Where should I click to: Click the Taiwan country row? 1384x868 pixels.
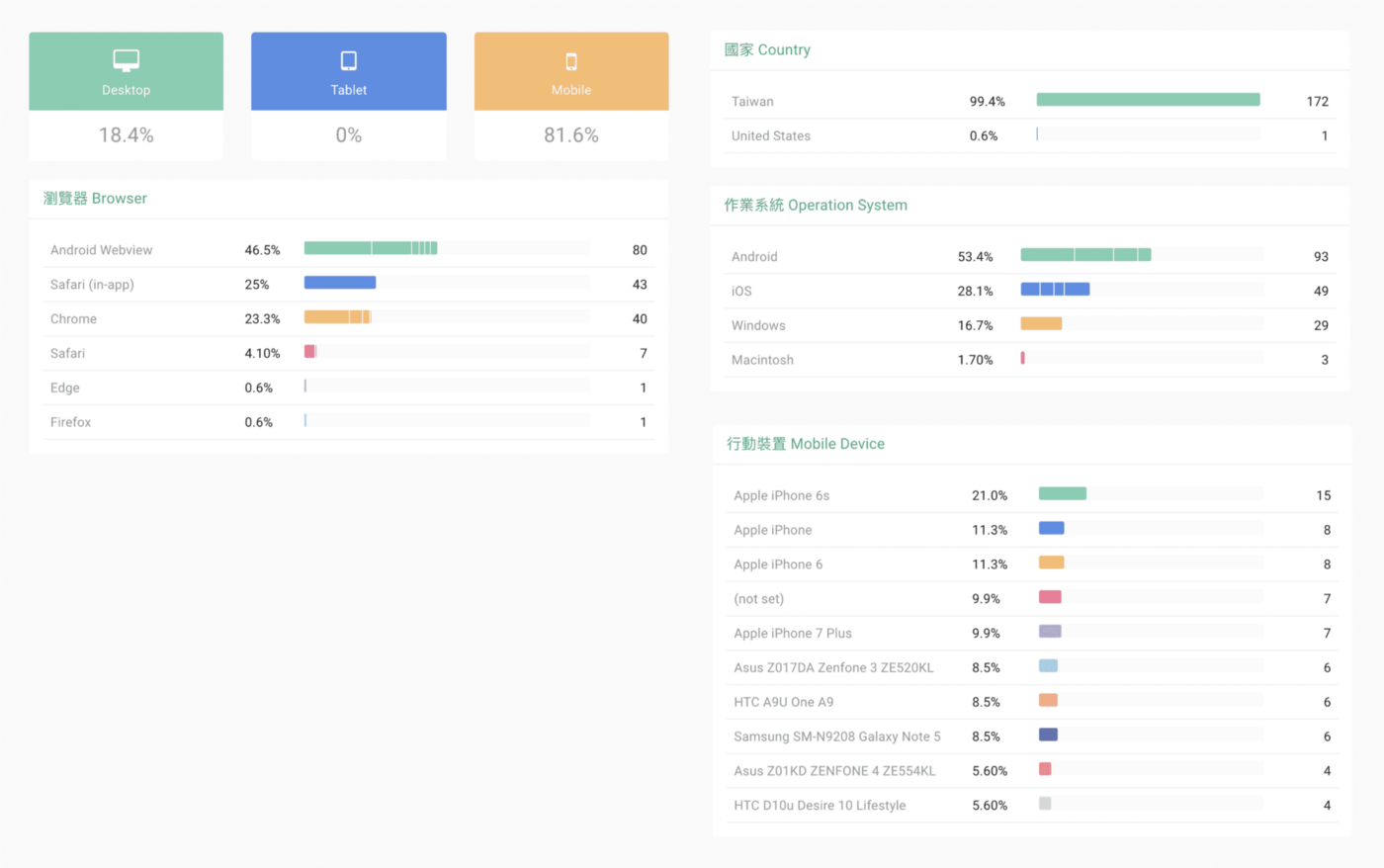click(1029, 101)
